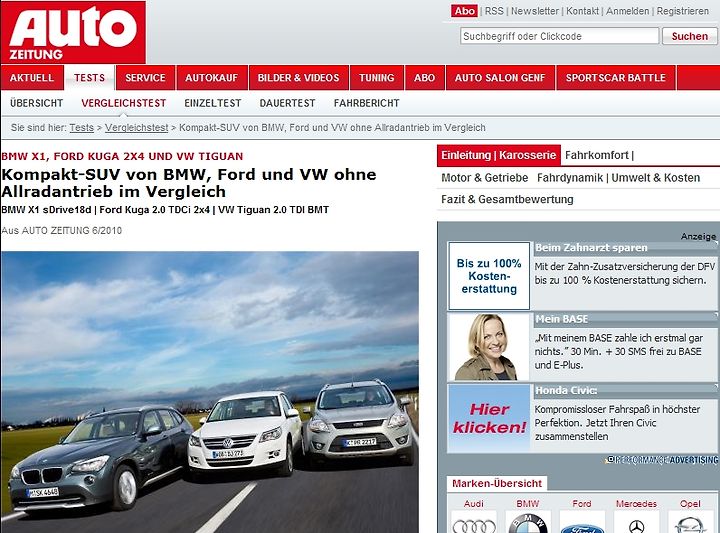Image resolution: width=720 pixels, height=533 pixels.
Task: Click the BMW X1, FORD KUGA 2X4 kicker line
Action: pos(122,156)
